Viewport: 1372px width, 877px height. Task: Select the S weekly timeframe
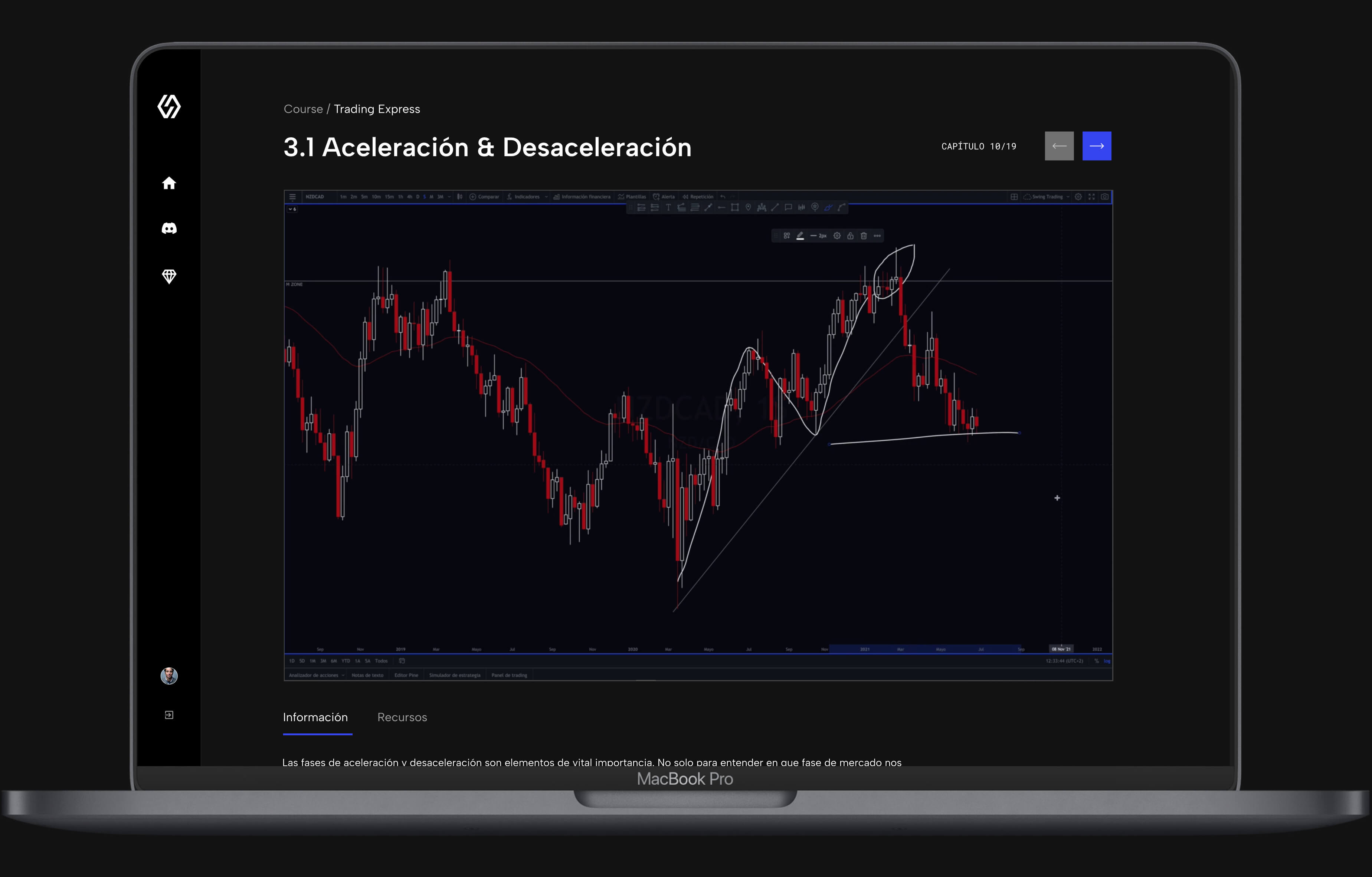[x=425, y=197]
